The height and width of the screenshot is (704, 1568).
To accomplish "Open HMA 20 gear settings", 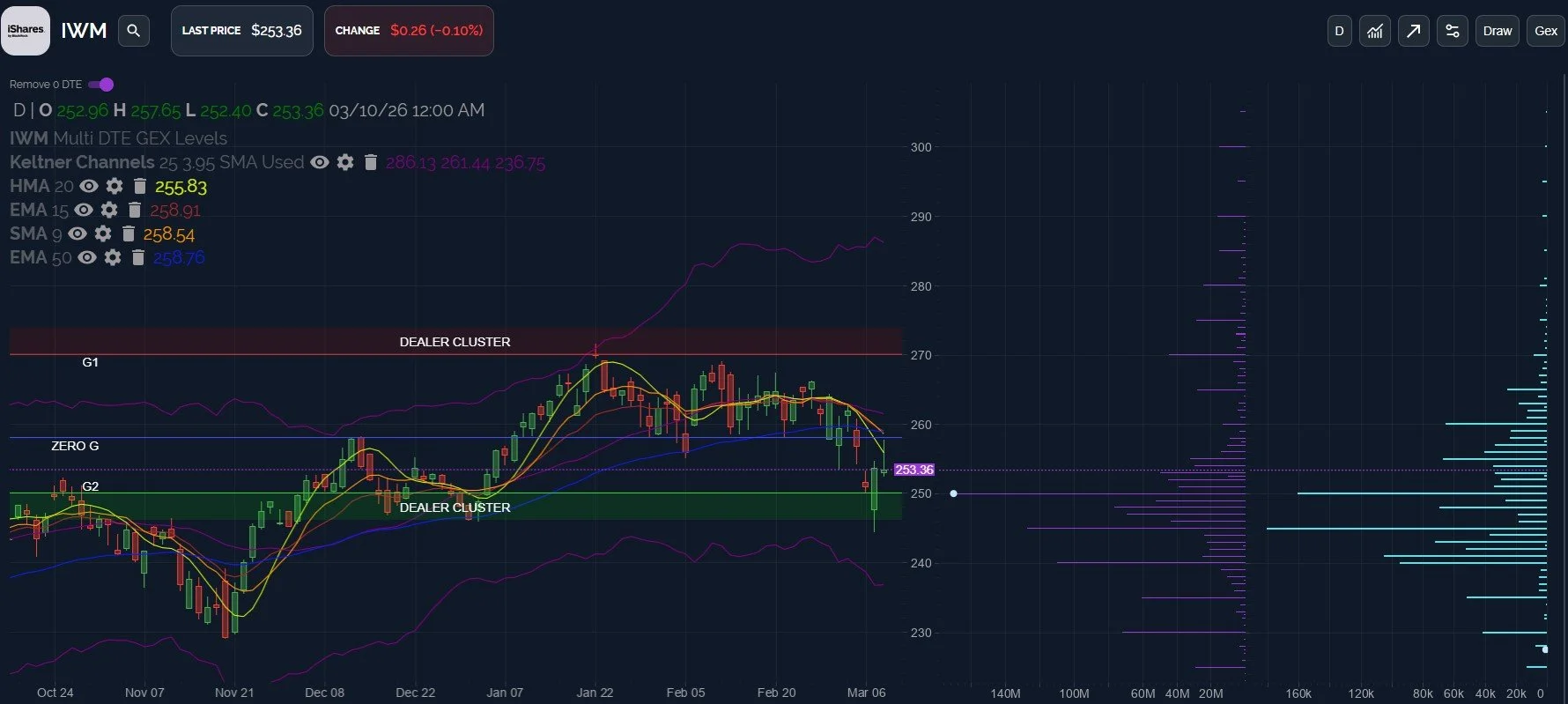I will pos(115,186).
